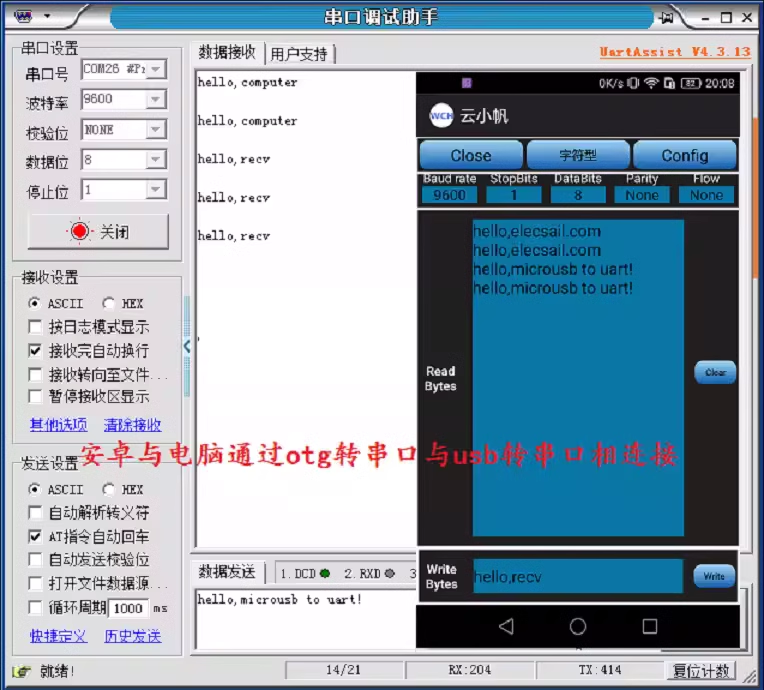Image resolution: width=764 pixels, height=690 pixels.
Task: Pin the window with the pushpin icon
Action: tap(666, 18)
